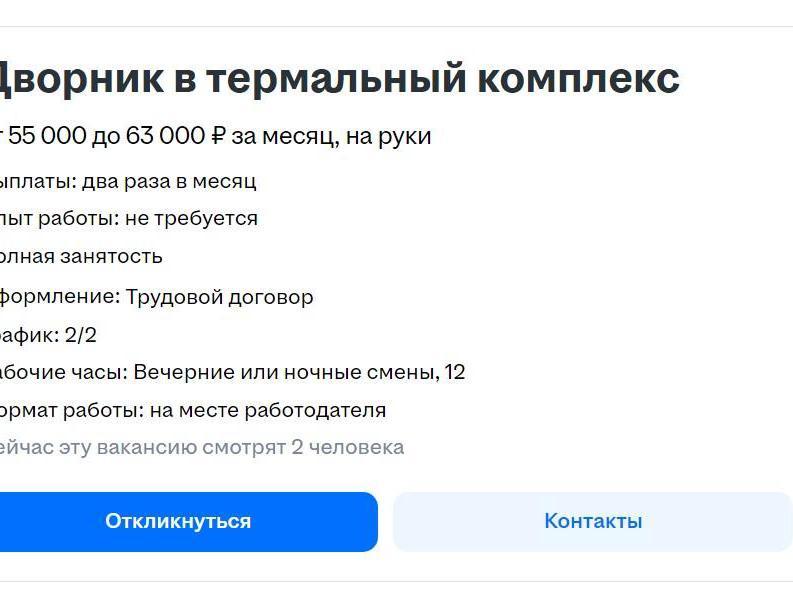793x595 pixels.
Task: Click the Оформление label
Action: (58, 297)
